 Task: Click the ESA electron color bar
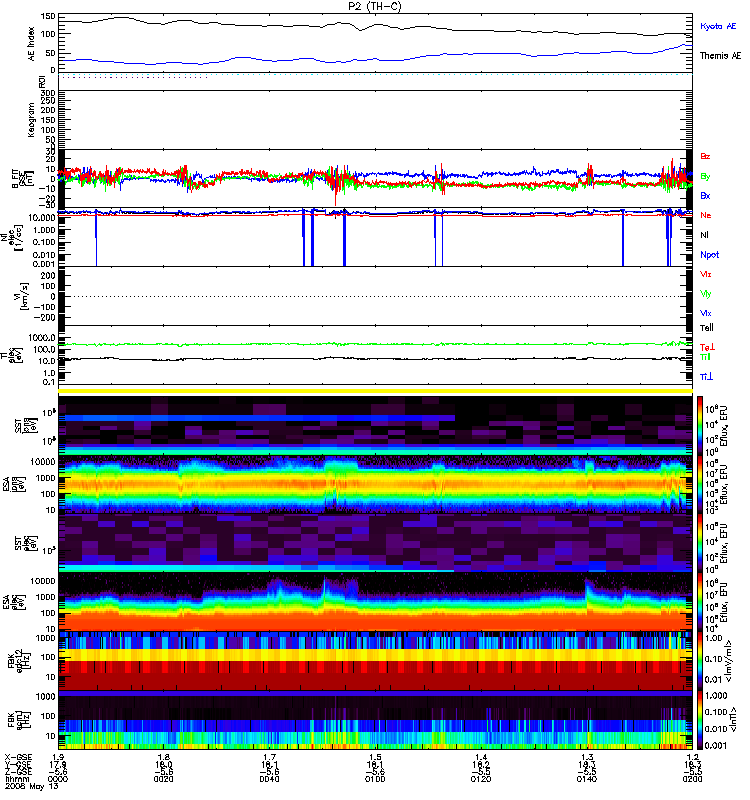700,601
